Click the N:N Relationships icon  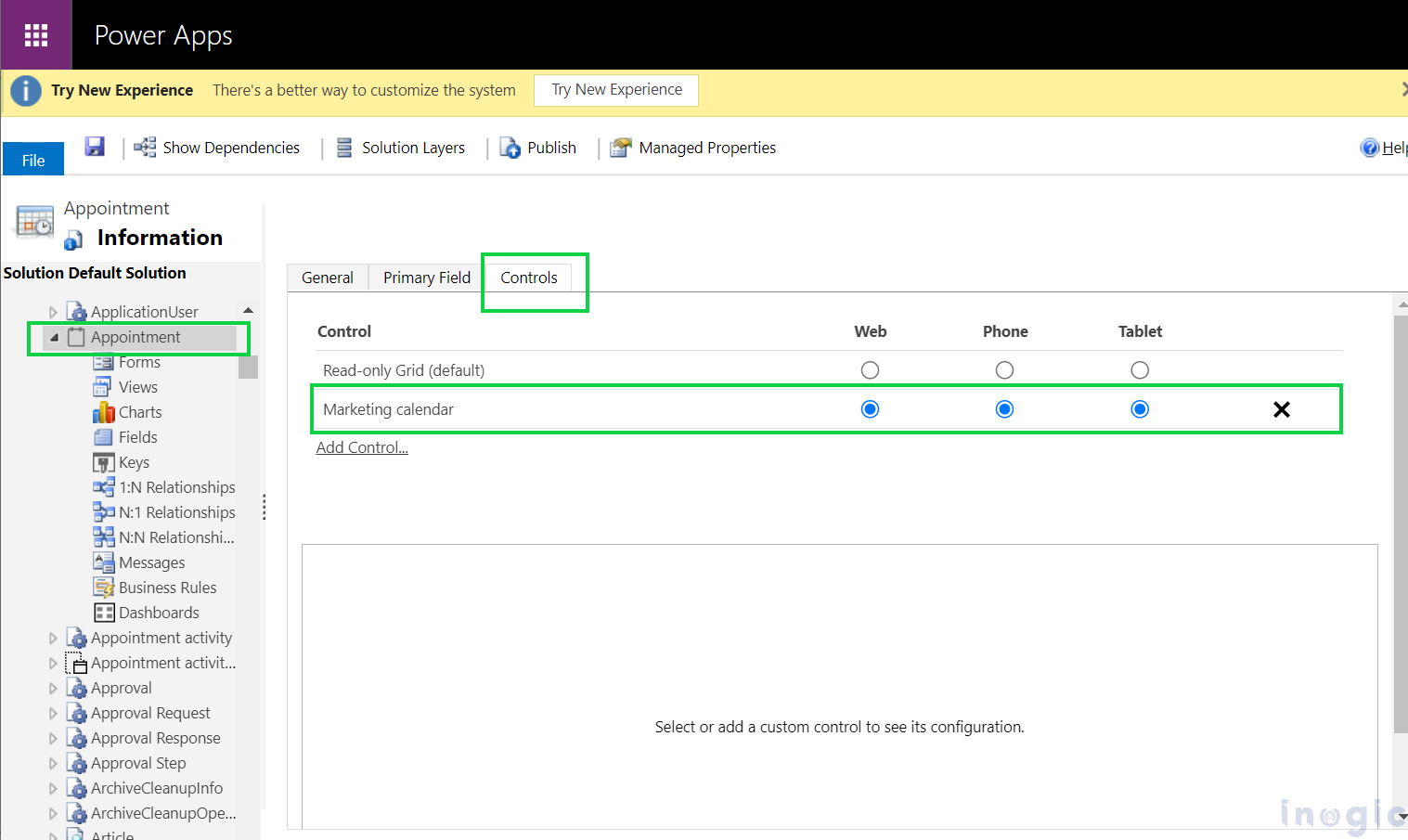pyautogui.click(x=103, y=537)
